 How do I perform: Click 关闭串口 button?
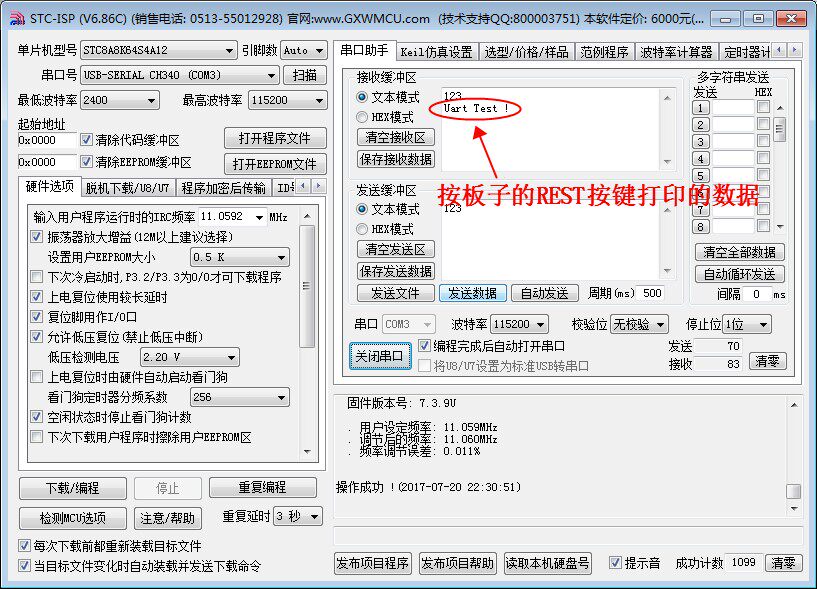379,356
